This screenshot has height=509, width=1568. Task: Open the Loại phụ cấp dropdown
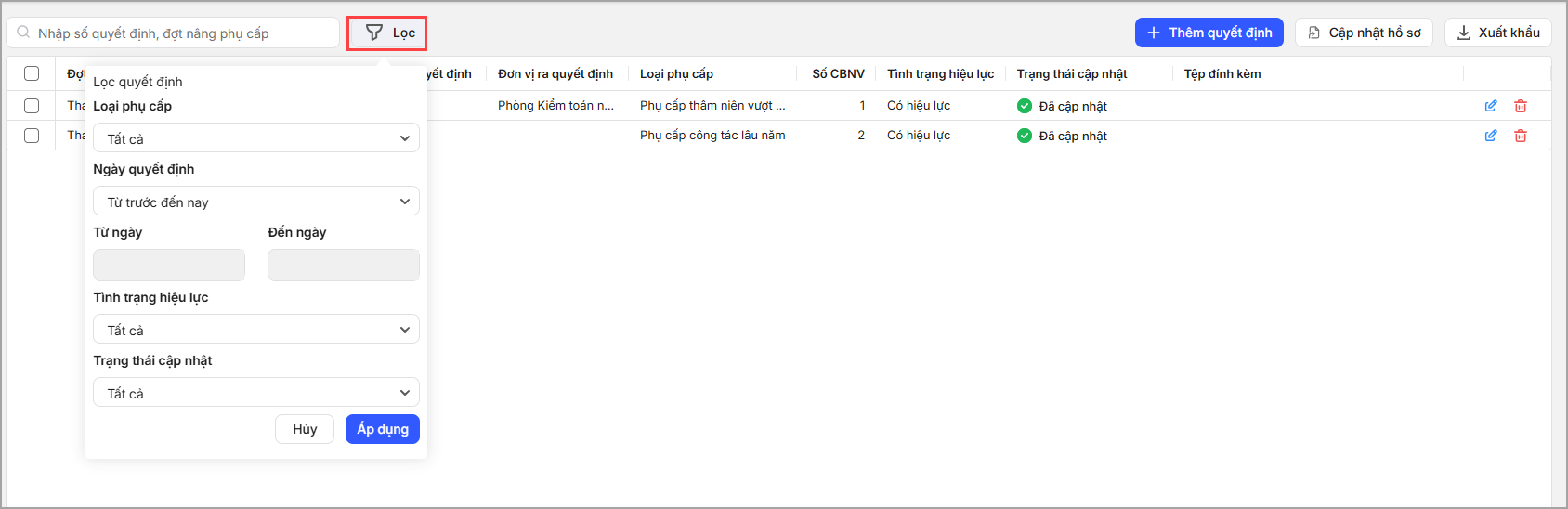255,138
